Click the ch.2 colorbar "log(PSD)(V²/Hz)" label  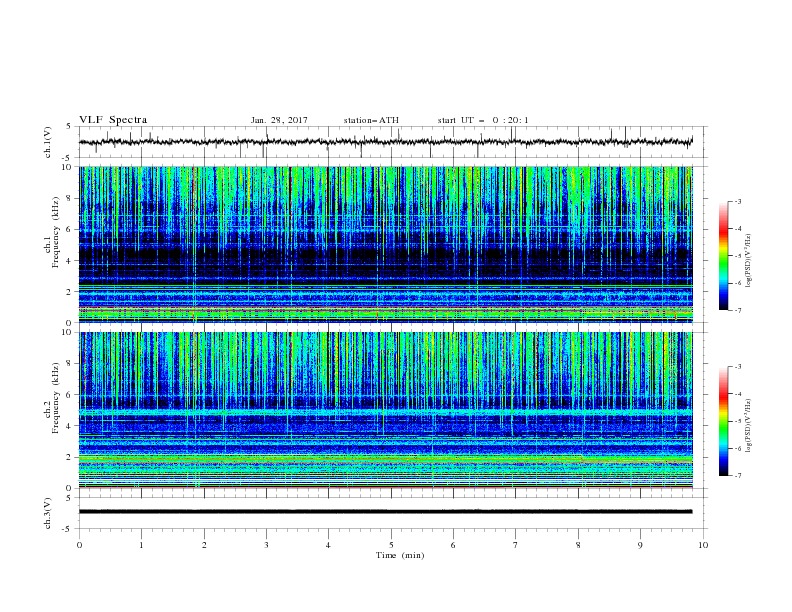[x=748, y=426]
